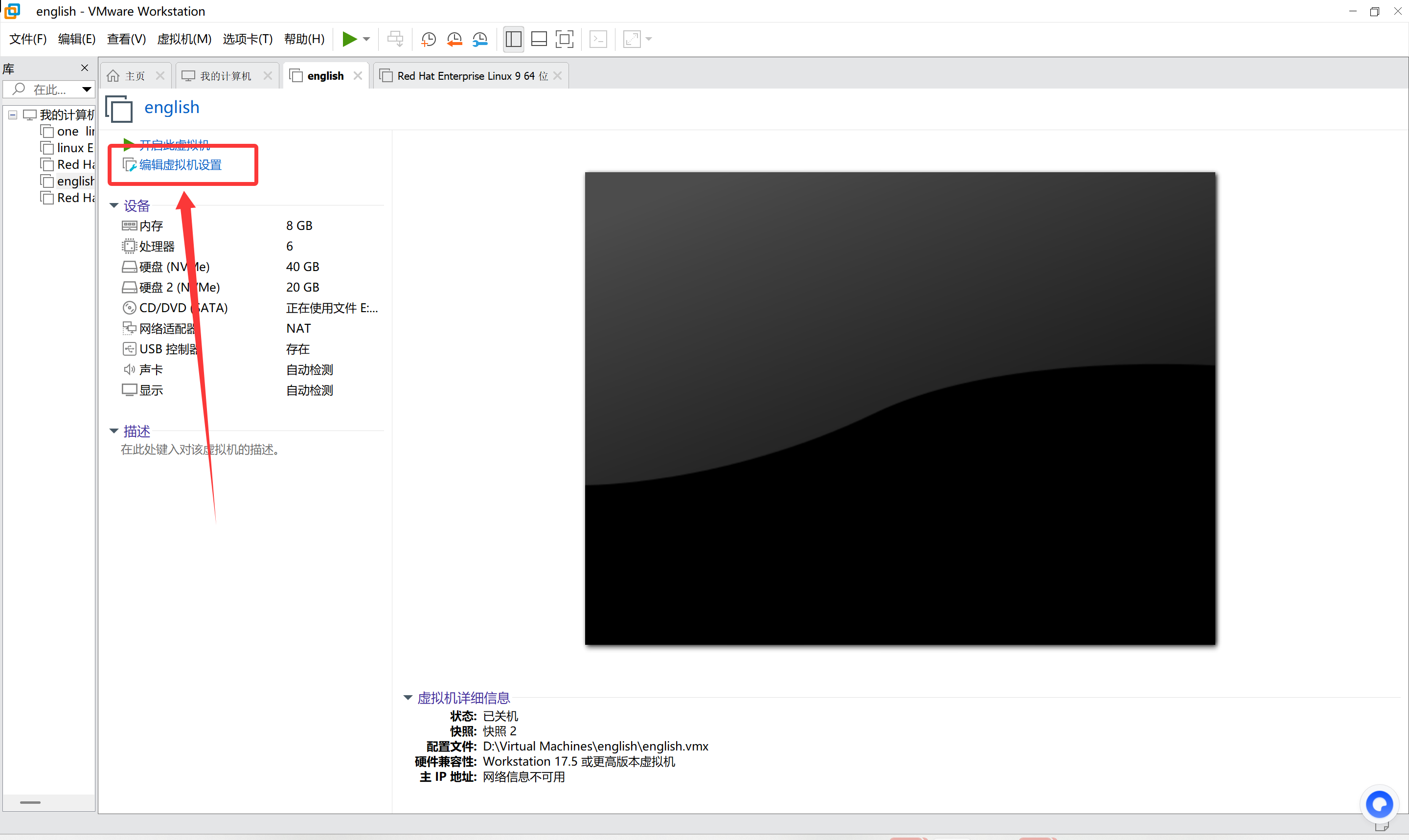
Task: Open the stretch display dropdown arrow
Action: pyautogui.click(x=649, y=39)
